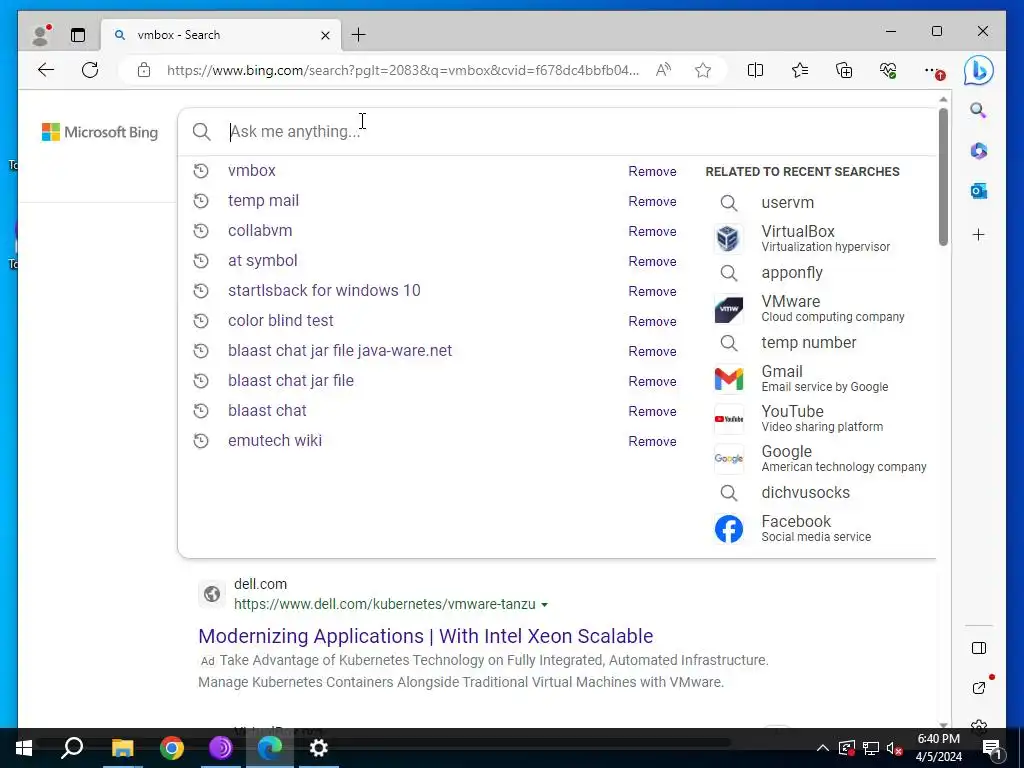Open the Edge profile icon
Image resolution: width=1024 pixels, height=768 pixels.
tap(41, 35)
